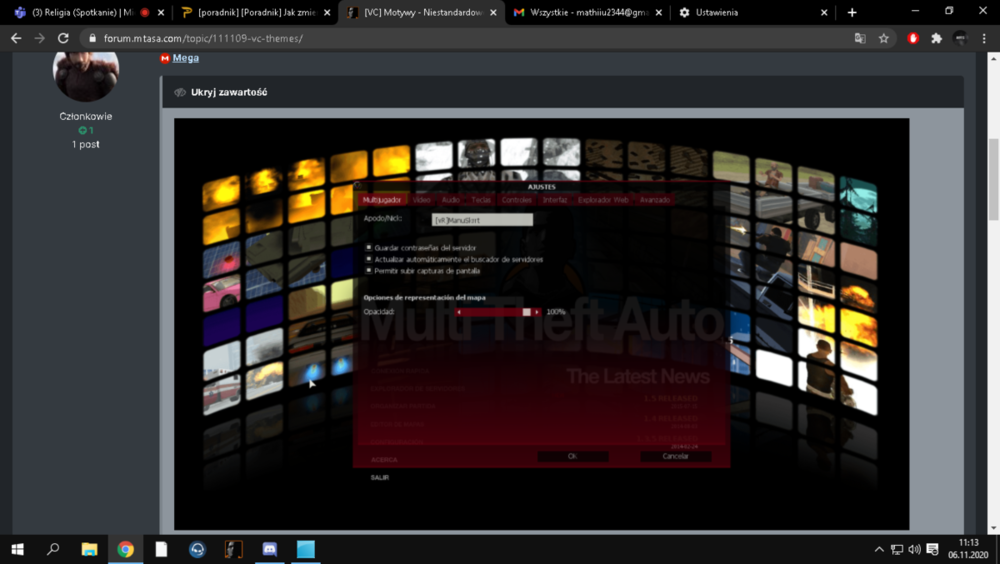Switch to the Gmail Wszystkie tab
This screenshot has height=564, width=1000.
587,12
